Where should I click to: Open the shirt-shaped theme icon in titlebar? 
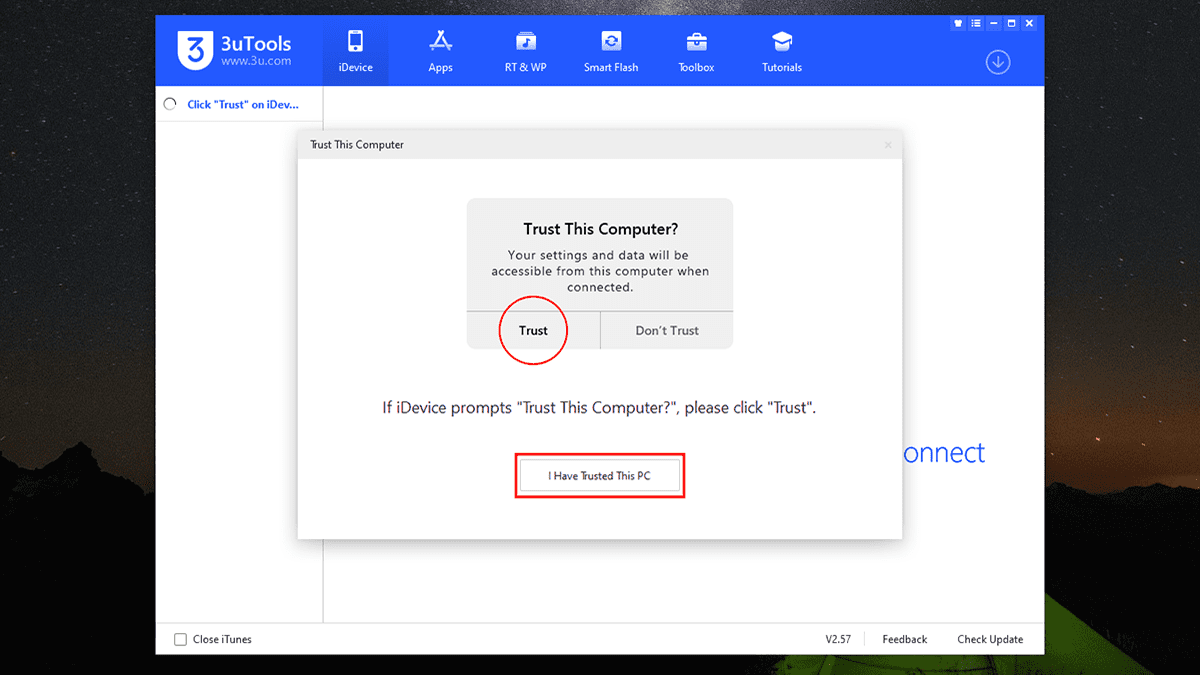click(957, 22)
